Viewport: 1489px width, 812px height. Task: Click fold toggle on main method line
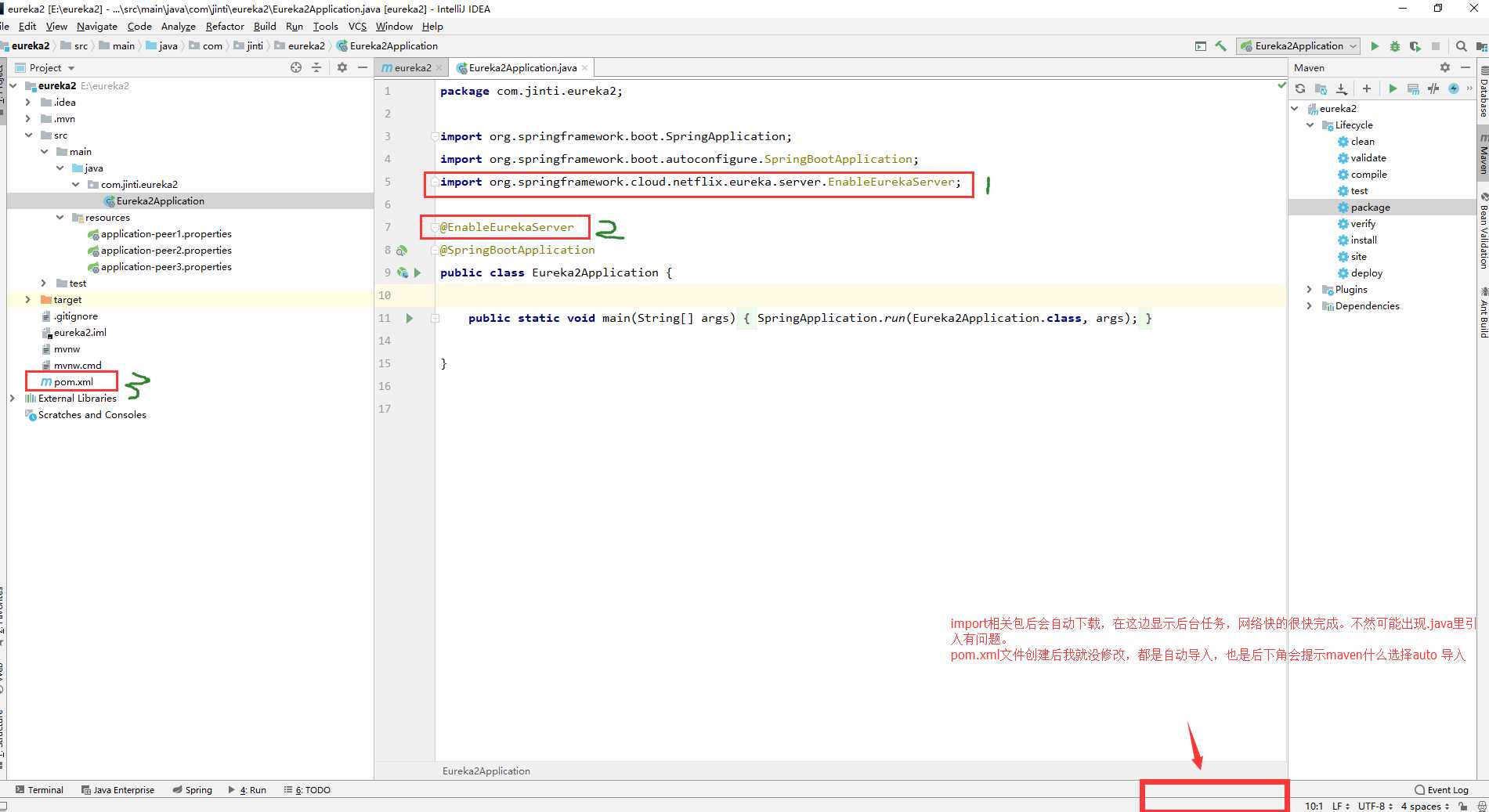tap(435, 318)
